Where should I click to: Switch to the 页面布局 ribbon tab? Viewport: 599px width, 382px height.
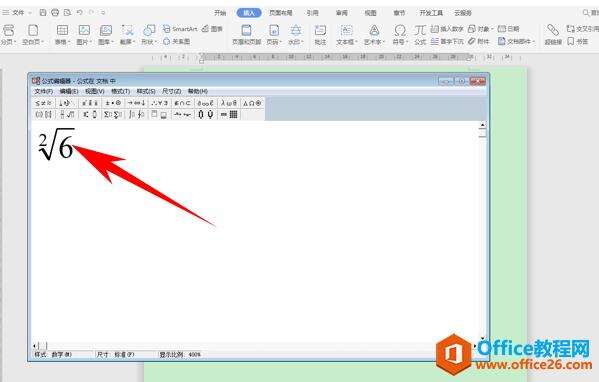[x=280, y=13]
